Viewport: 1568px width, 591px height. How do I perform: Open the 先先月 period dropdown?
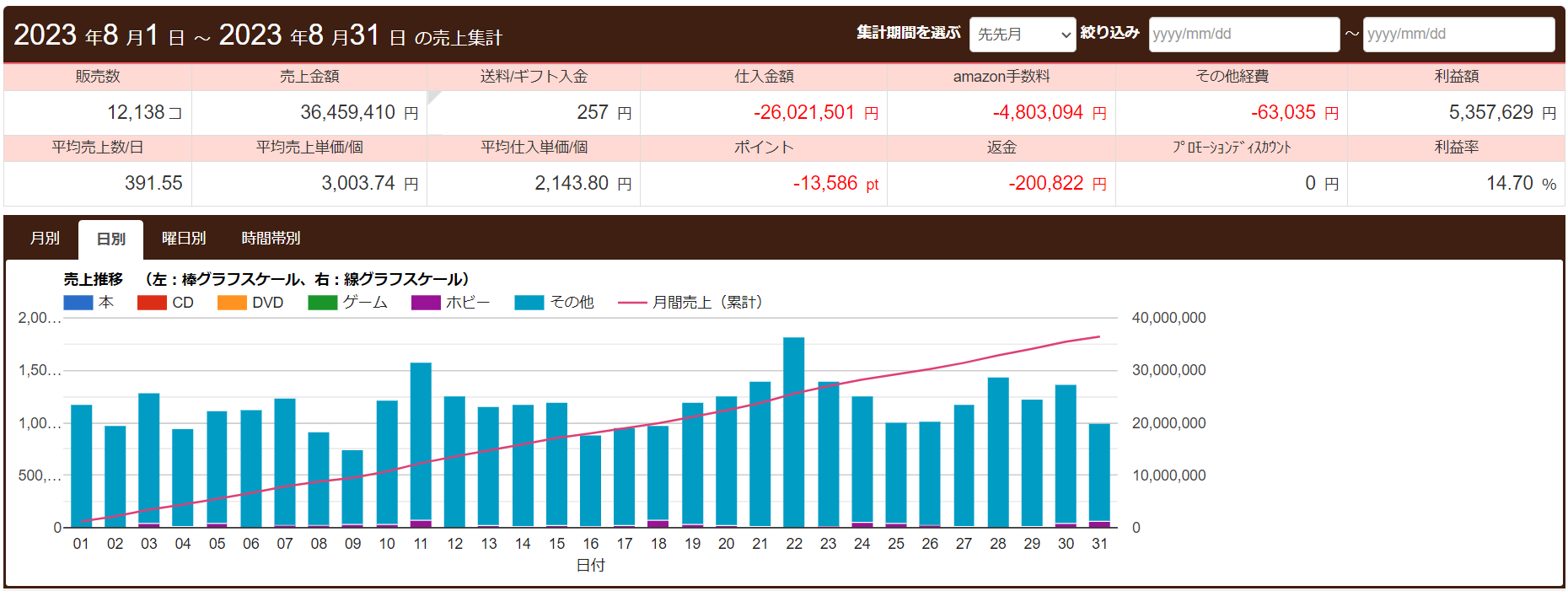[x=1022, y=35]
